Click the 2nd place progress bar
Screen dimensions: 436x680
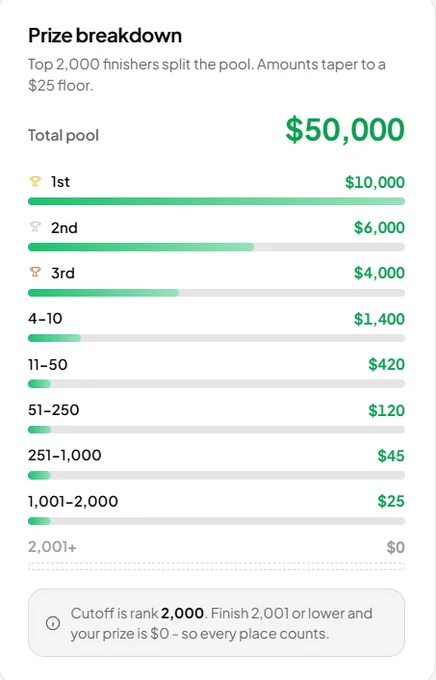point(216,247)
